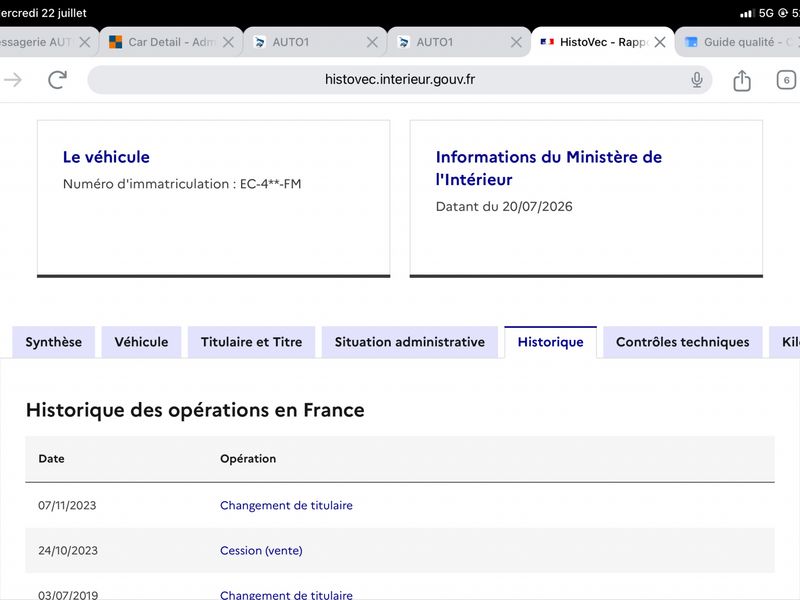Tap the mercredi 22 juillet date
The image size is (800, 600).
(43, 13)
